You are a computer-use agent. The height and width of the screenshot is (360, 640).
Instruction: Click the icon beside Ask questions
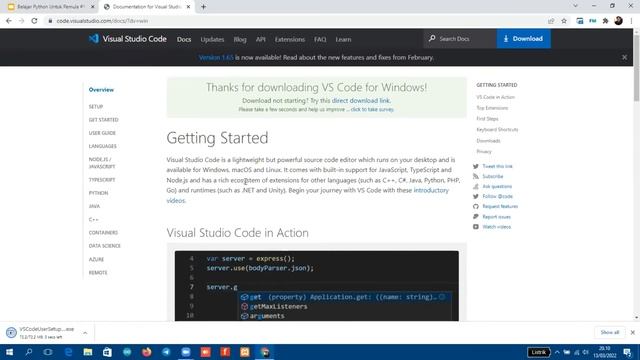point(476,187)
